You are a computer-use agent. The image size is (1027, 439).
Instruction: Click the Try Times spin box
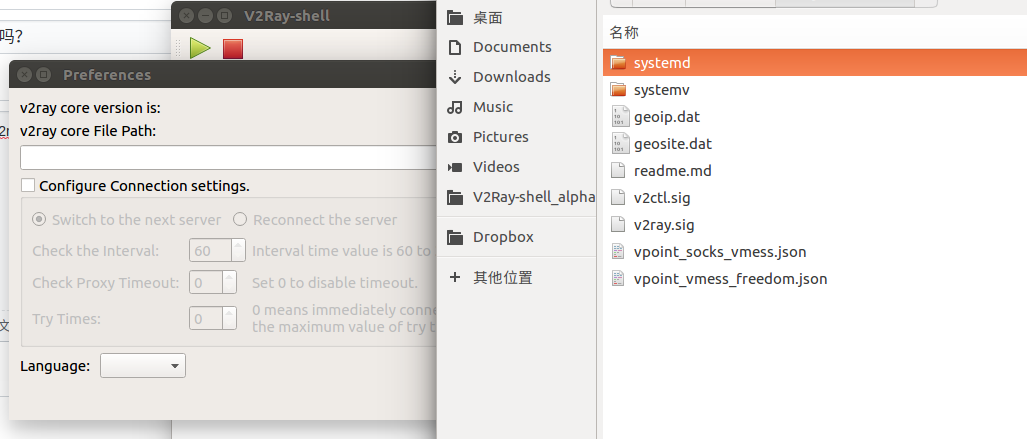tap(213, 319)
